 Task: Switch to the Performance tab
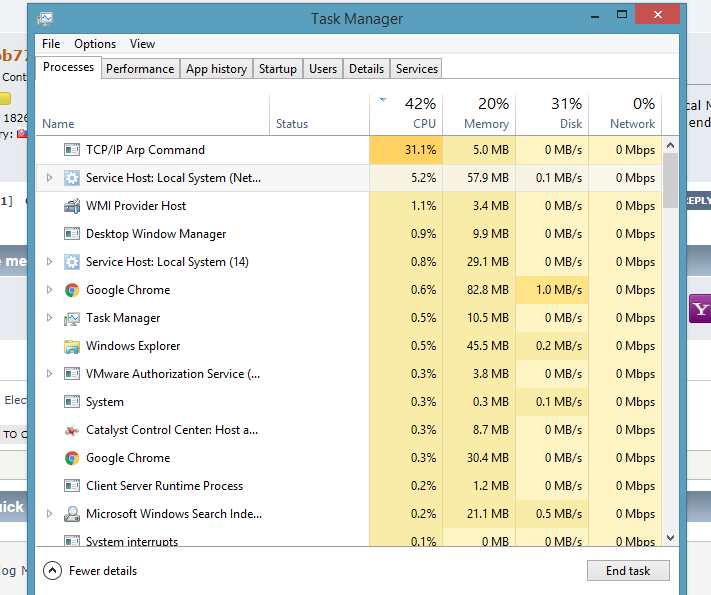[140, 69]
